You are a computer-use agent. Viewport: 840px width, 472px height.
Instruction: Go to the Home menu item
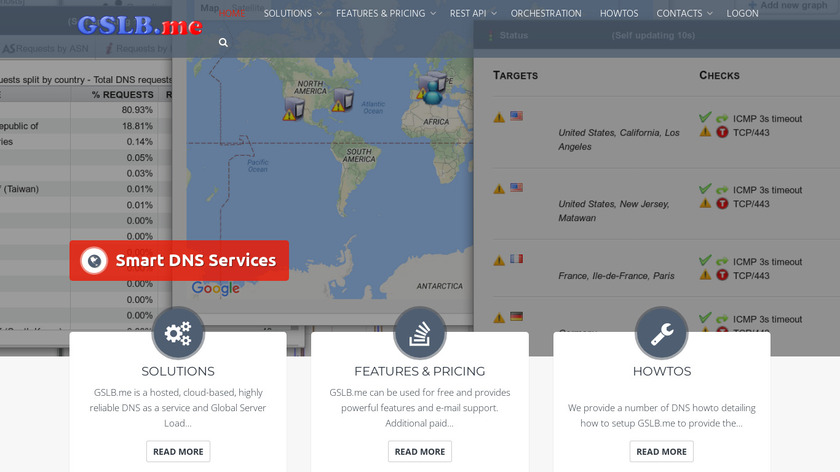[232, 13]
